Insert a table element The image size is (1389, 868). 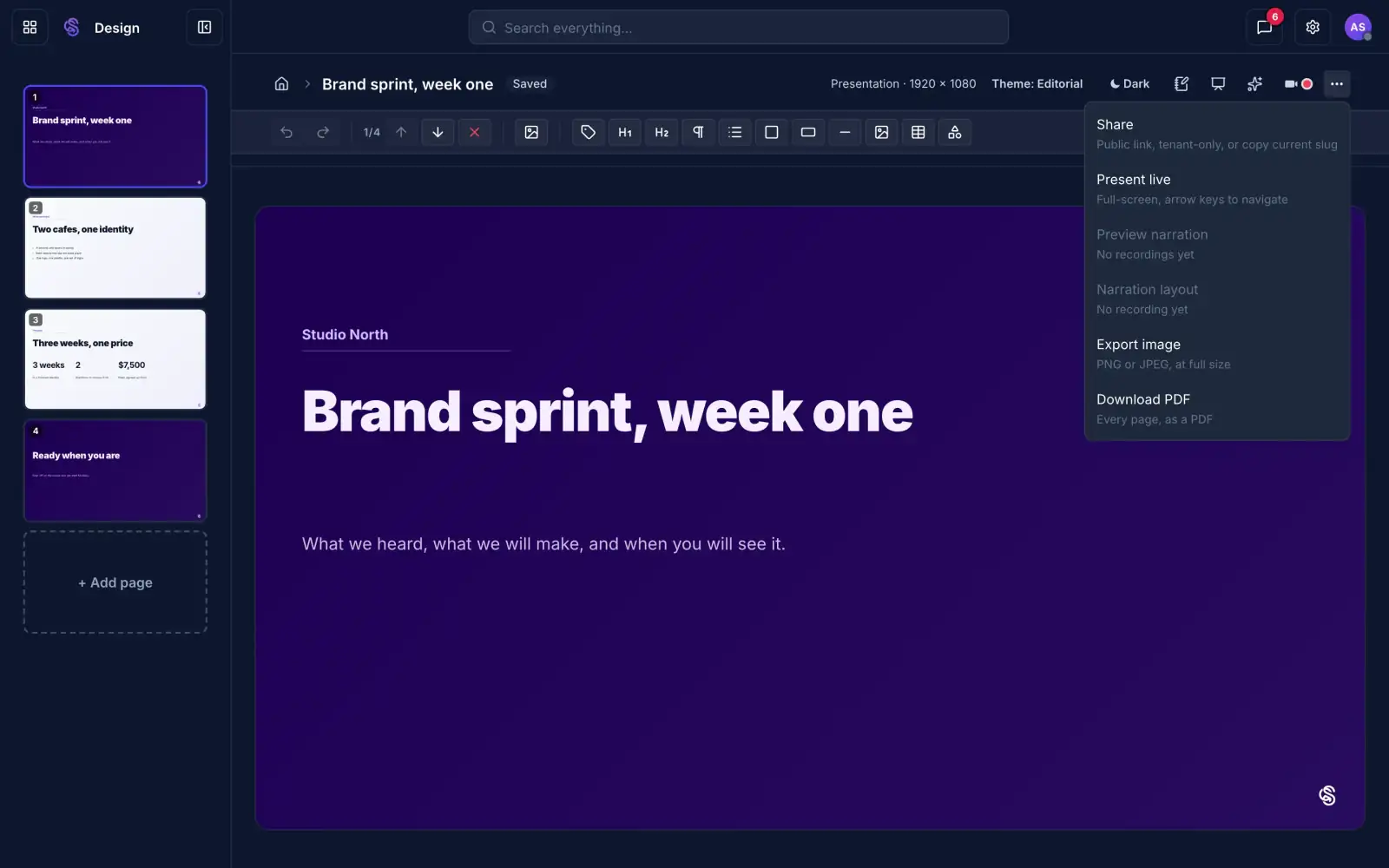click(x=918, y=132)
